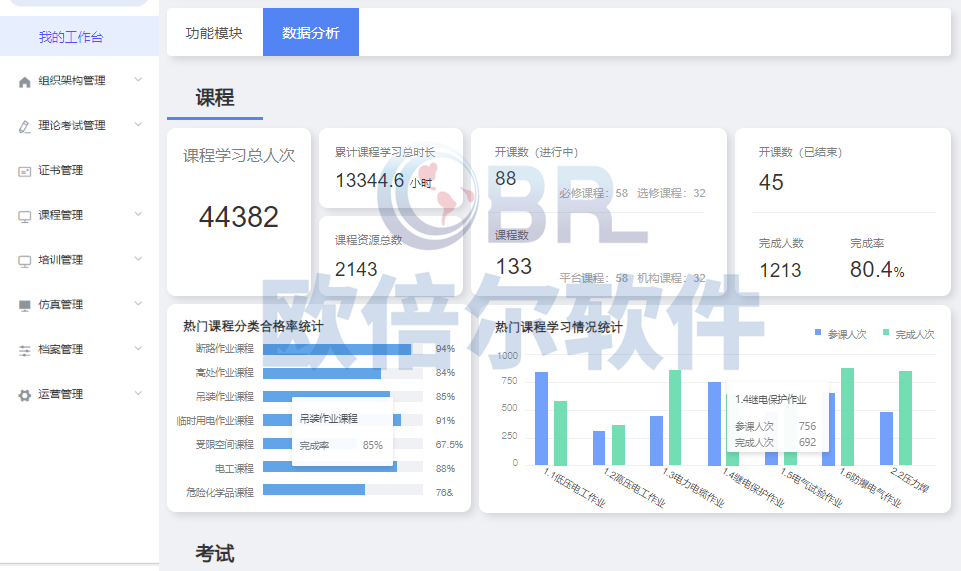This screenshot has width=961, height=571.
Task: Expand the 档案管理 chevron
Action: [x=138, y=348]
